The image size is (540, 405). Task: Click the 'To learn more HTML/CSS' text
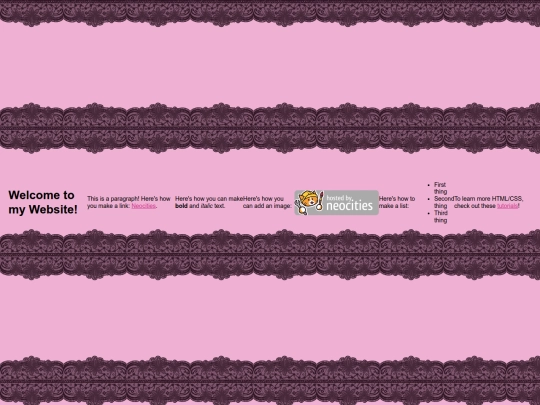pos(488,199)
